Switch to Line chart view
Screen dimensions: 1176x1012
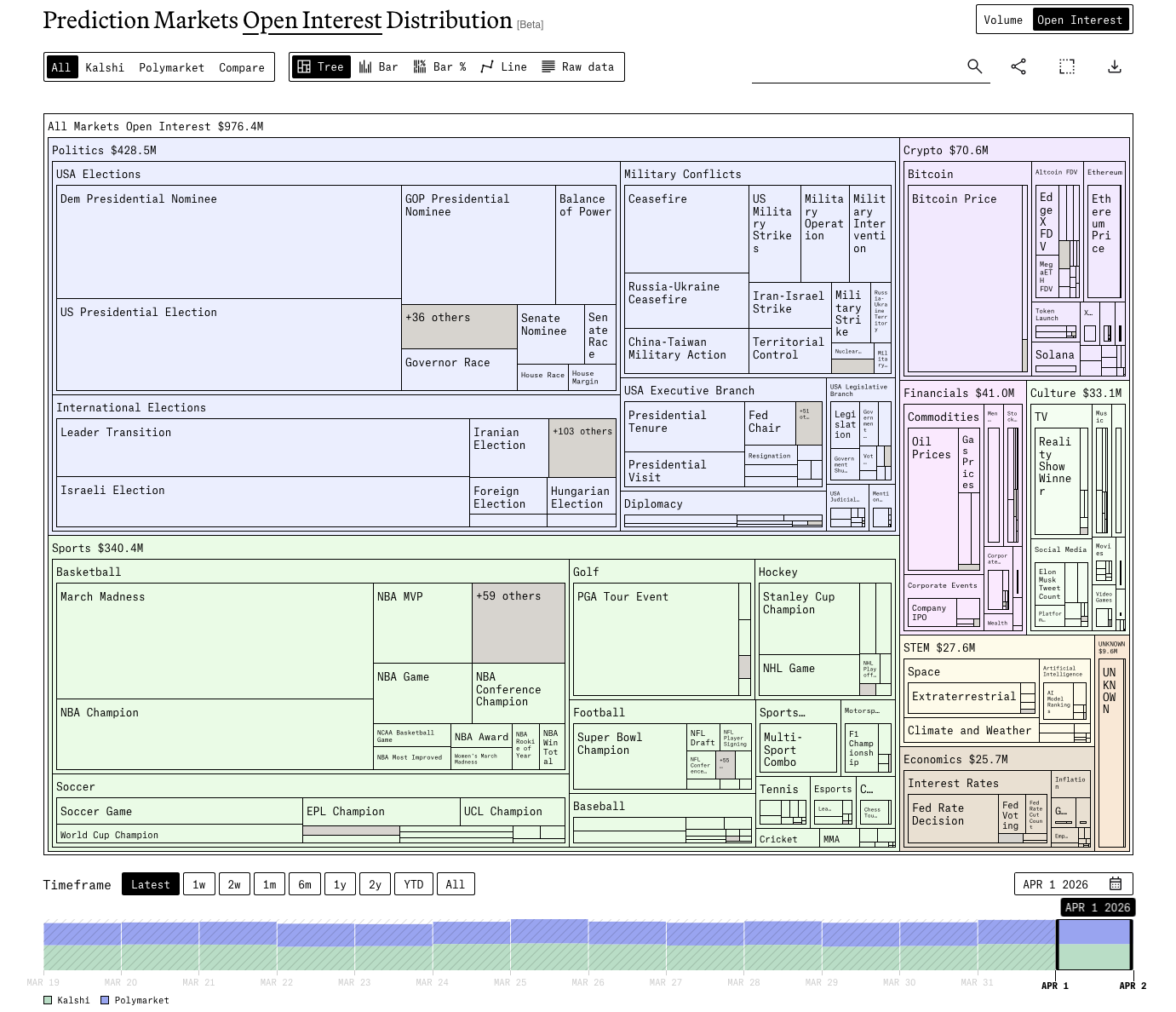click(x=503, y=67)
